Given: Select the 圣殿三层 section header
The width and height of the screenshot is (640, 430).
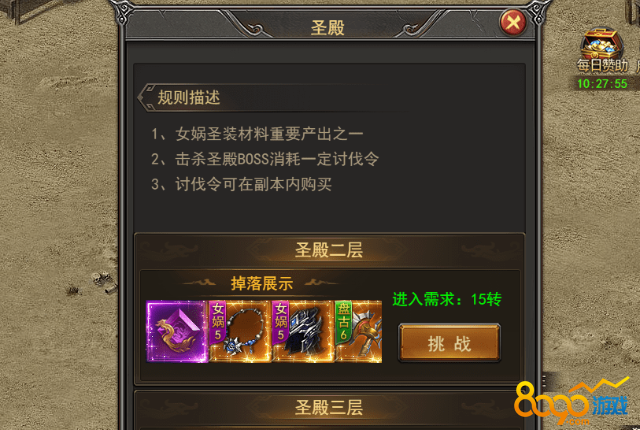Looking at the screenshot, I should tap(329, 407).
